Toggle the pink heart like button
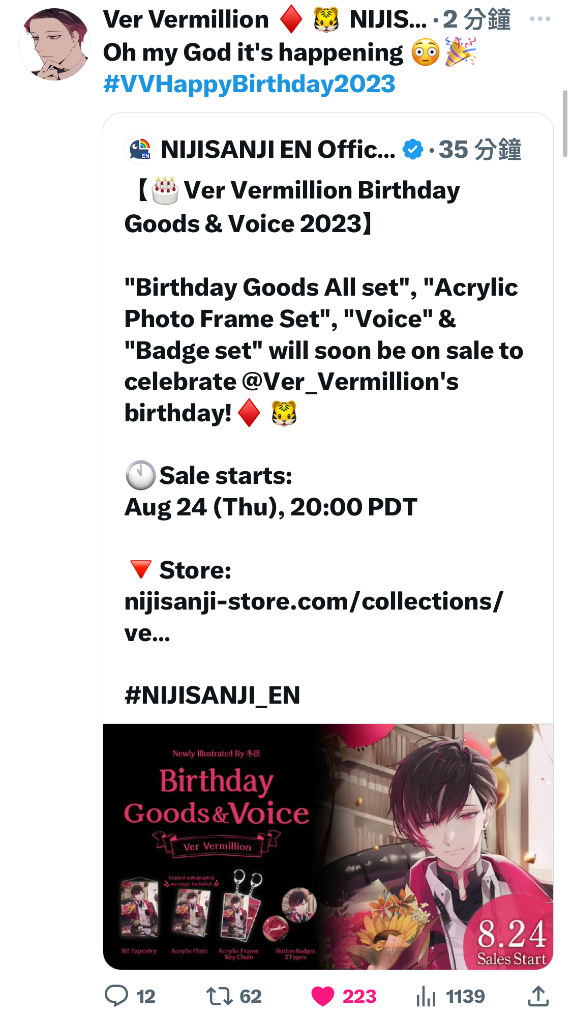 pyautogui.click(x=323, y=996)
